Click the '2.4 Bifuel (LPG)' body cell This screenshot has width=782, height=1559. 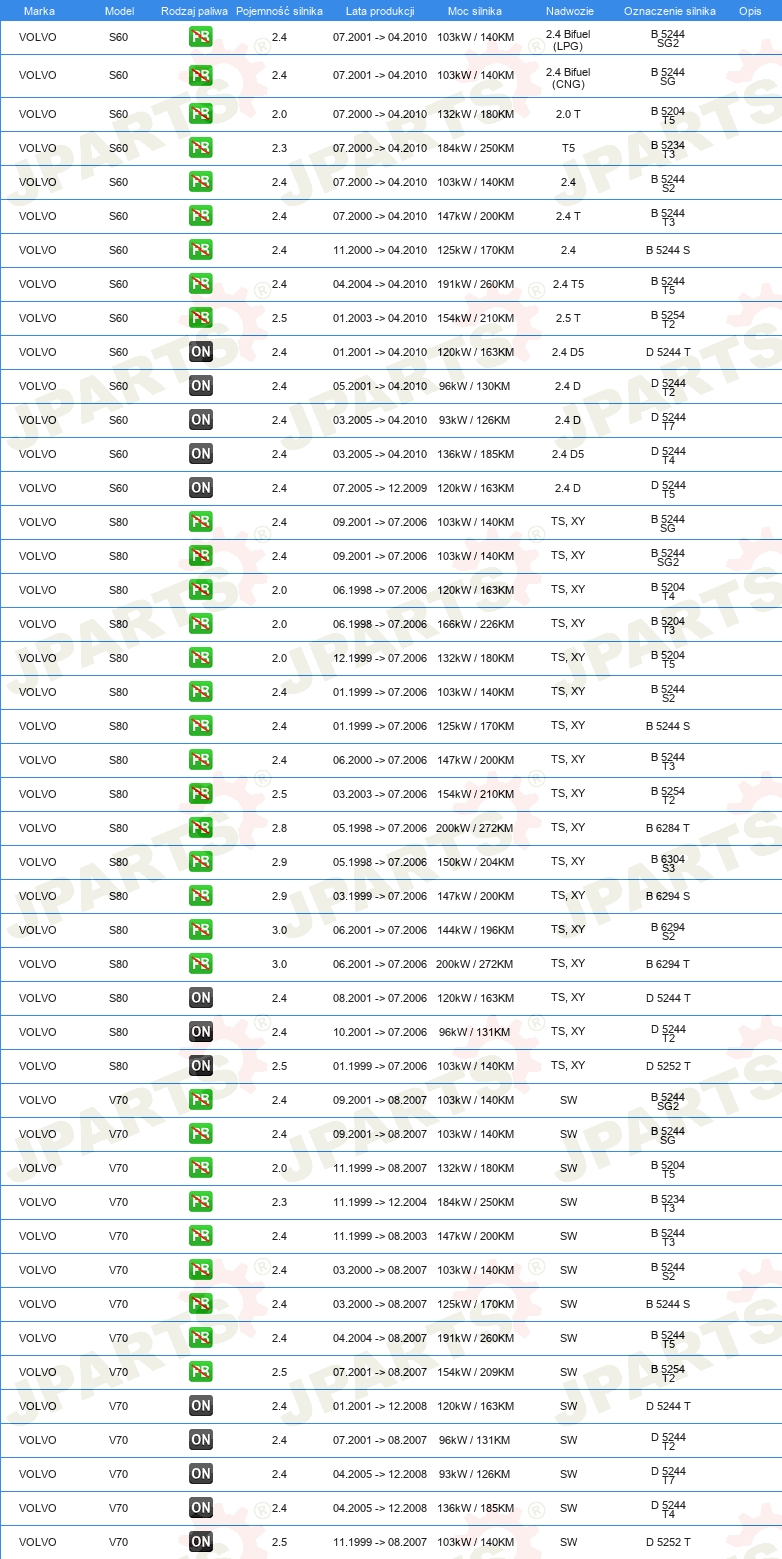(568, 39)
